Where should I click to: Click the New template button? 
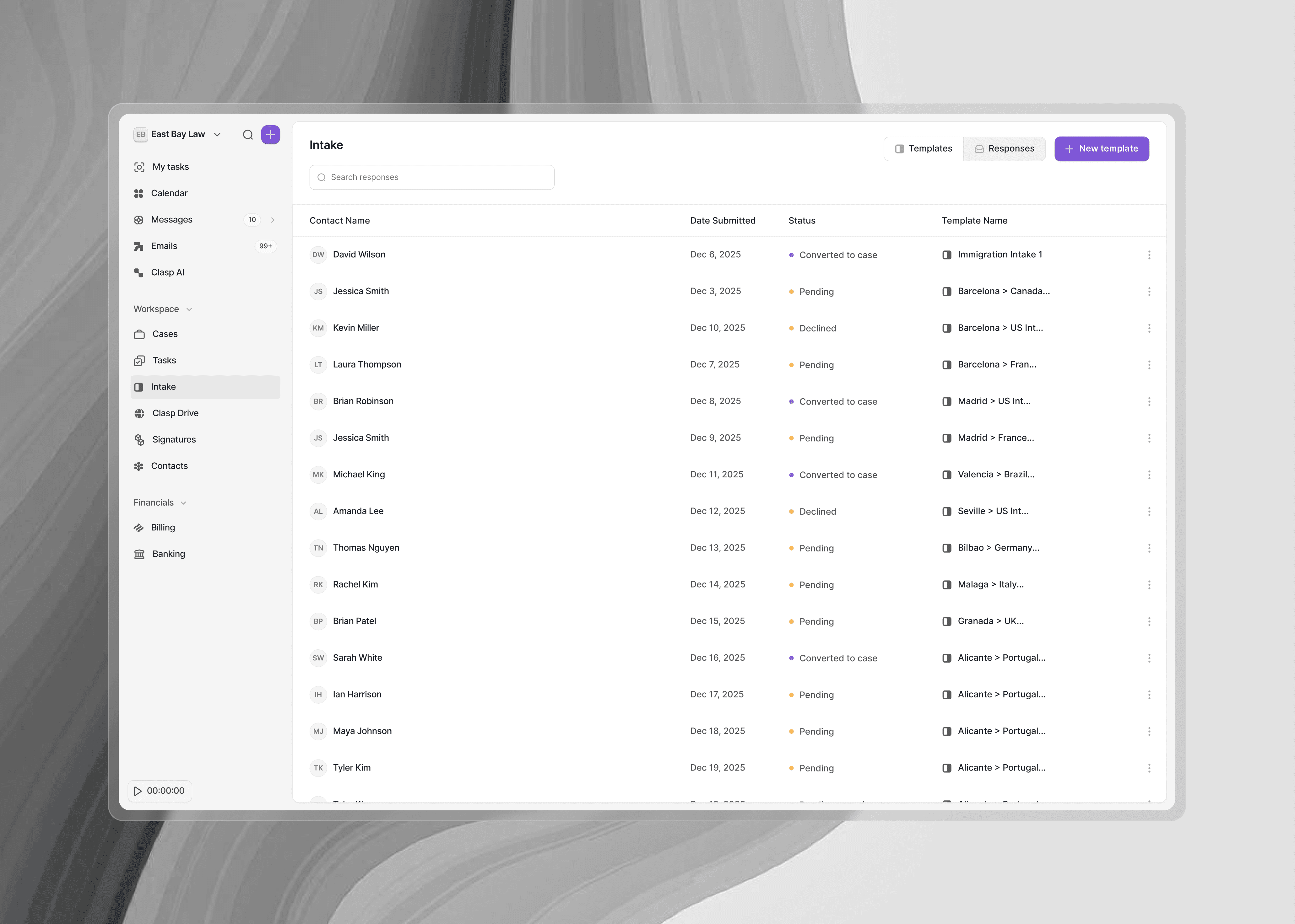pos(1101,148)
